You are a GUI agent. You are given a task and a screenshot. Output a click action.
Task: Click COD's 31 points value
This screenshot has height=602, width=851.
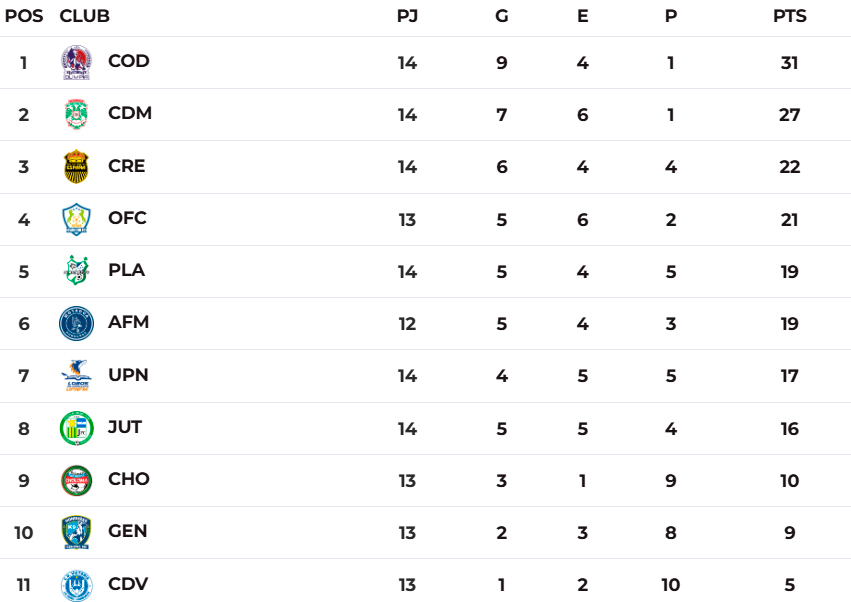tap(789, 62)
